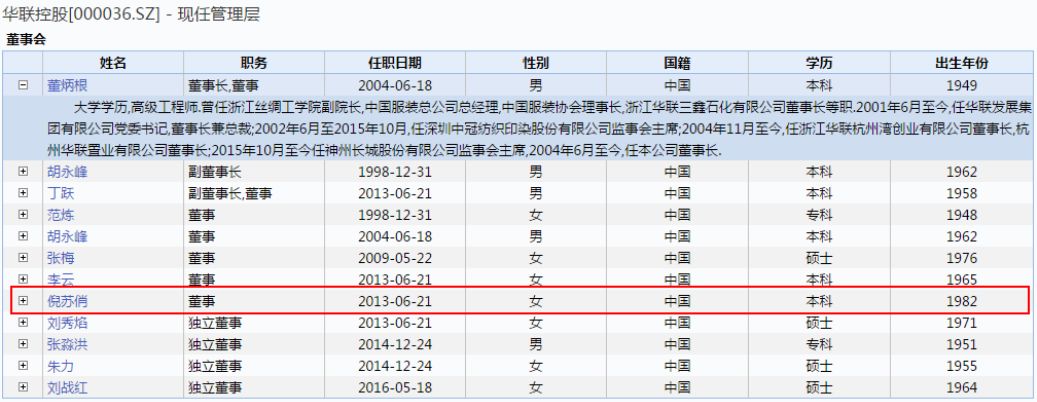Select 2004-06-18 date in 董炳根 row
1037x402 pixels.
pos(395,85)
